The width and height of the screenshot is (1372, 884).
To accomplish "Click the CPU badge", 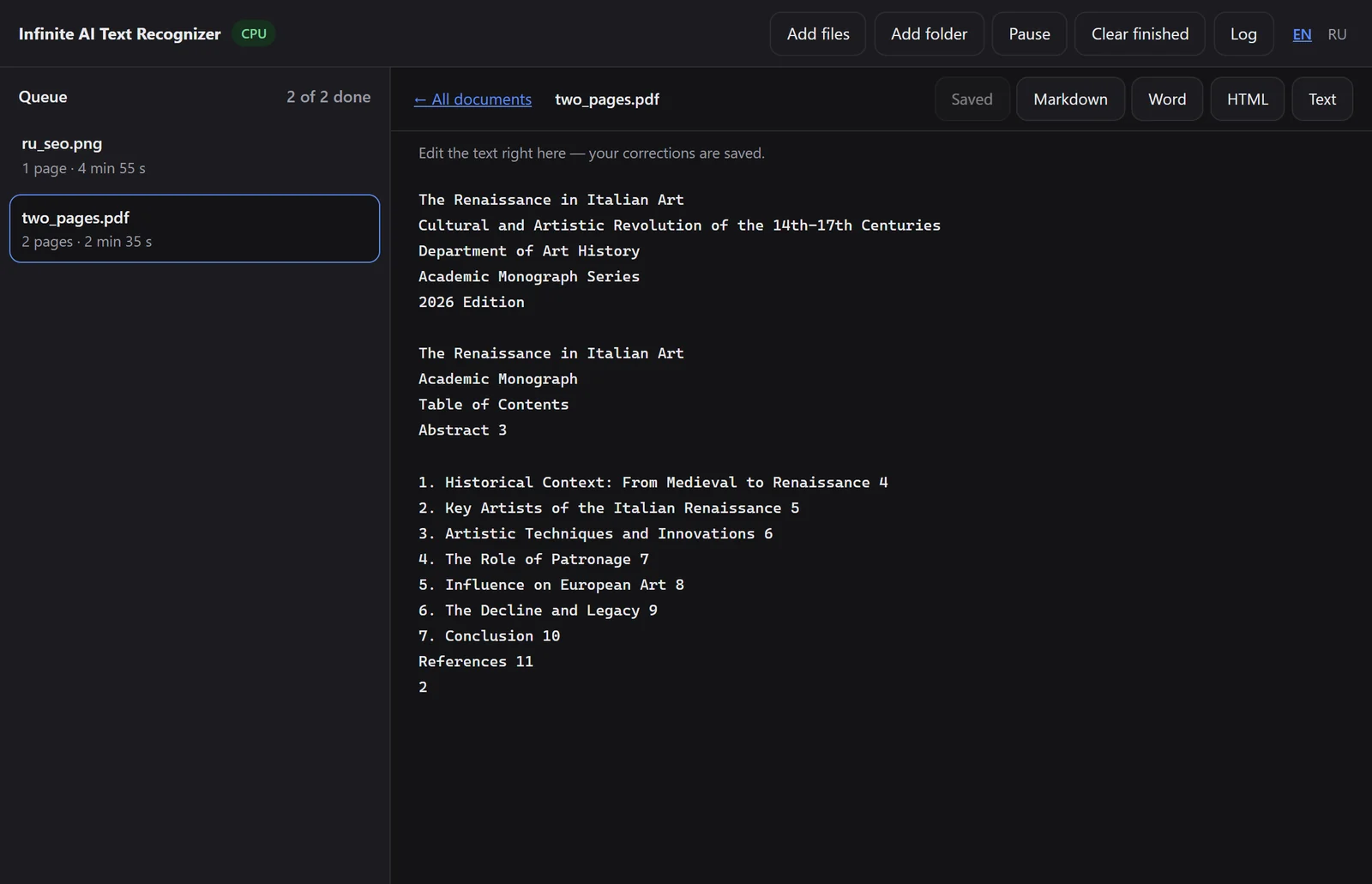I will coord(254,33).
